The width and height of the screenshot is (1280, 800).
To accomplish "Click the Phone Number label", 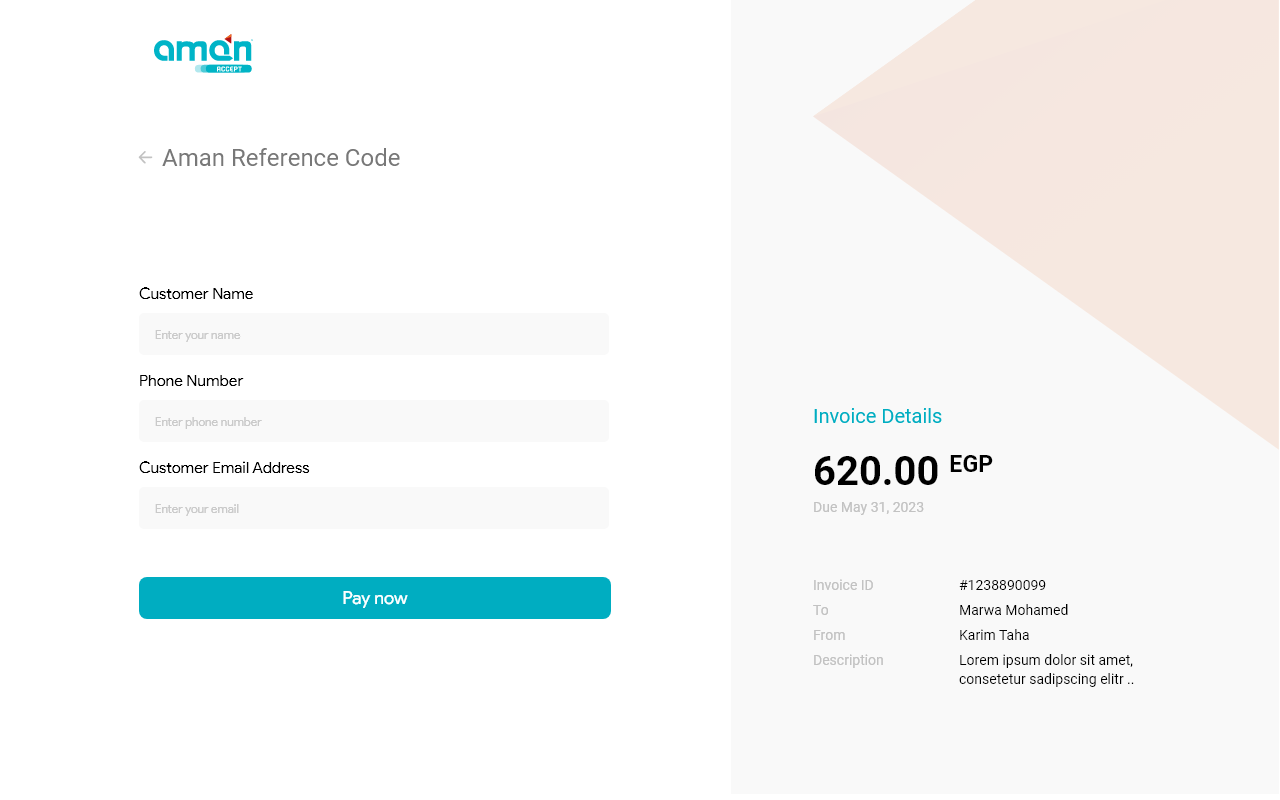I will (191, 381).
